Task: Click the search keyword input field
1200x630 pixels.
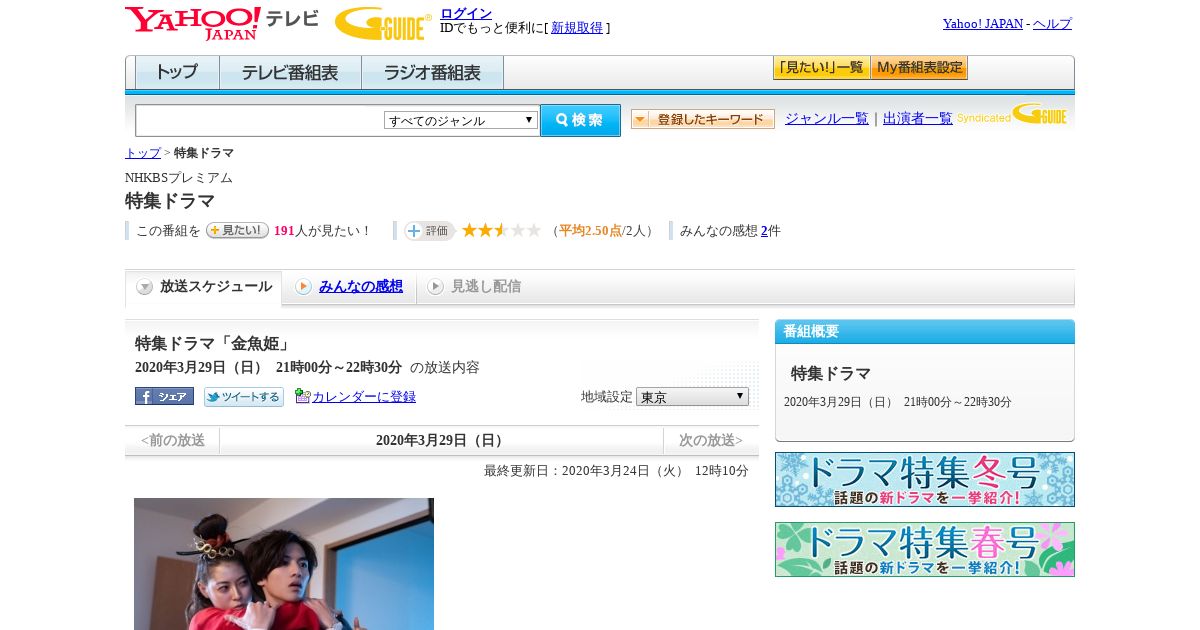Action: (260, 120)
